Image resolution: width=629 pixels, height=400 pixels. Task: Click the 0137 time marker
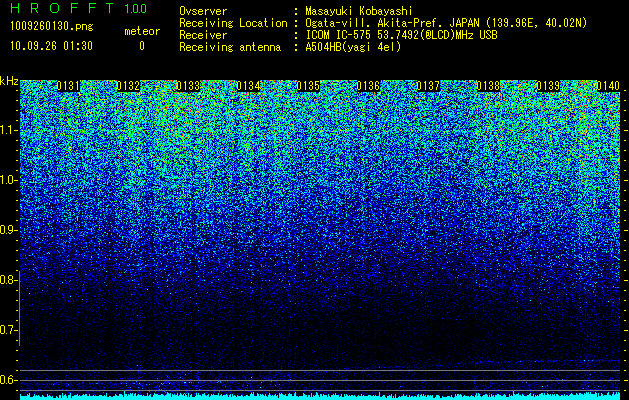428,86
